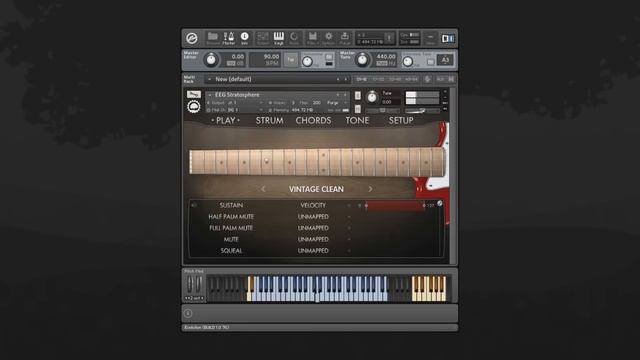This screenshot has width=640, height=360.
Task: Click the NI logo icon at far right
Action: click(x=448, y=38)
